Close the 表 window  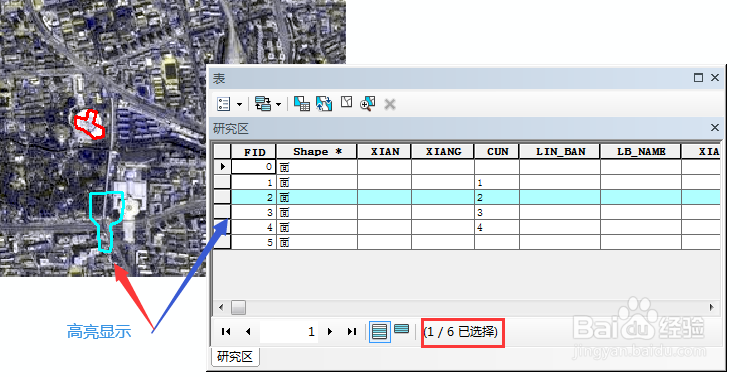(x=715, y=77)
